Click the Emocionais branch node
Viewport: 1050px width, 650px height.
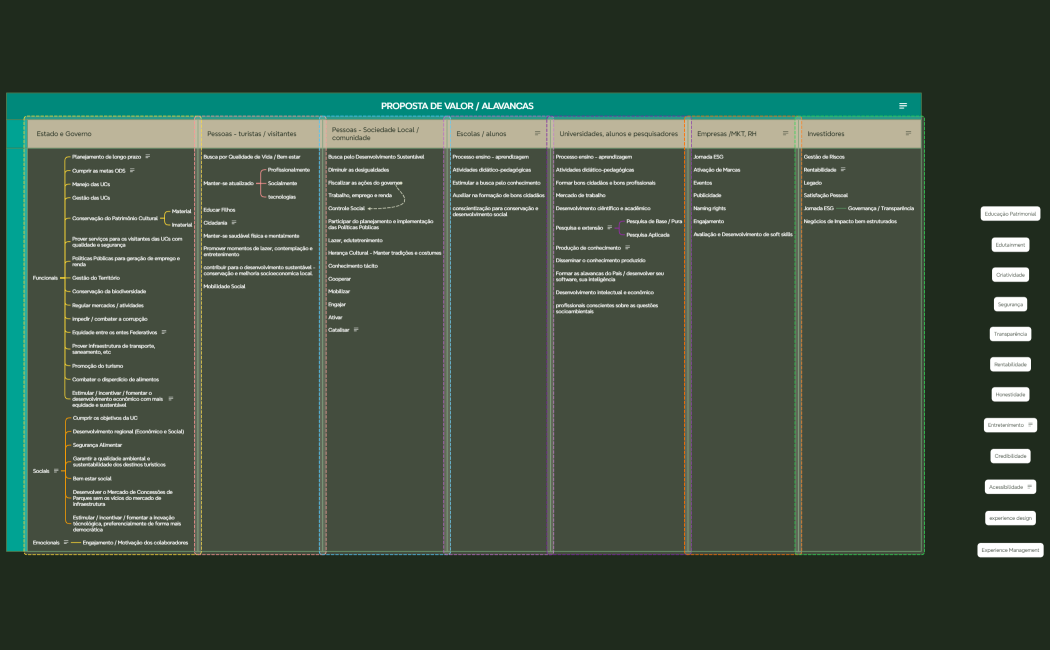[x=46, y=542]
